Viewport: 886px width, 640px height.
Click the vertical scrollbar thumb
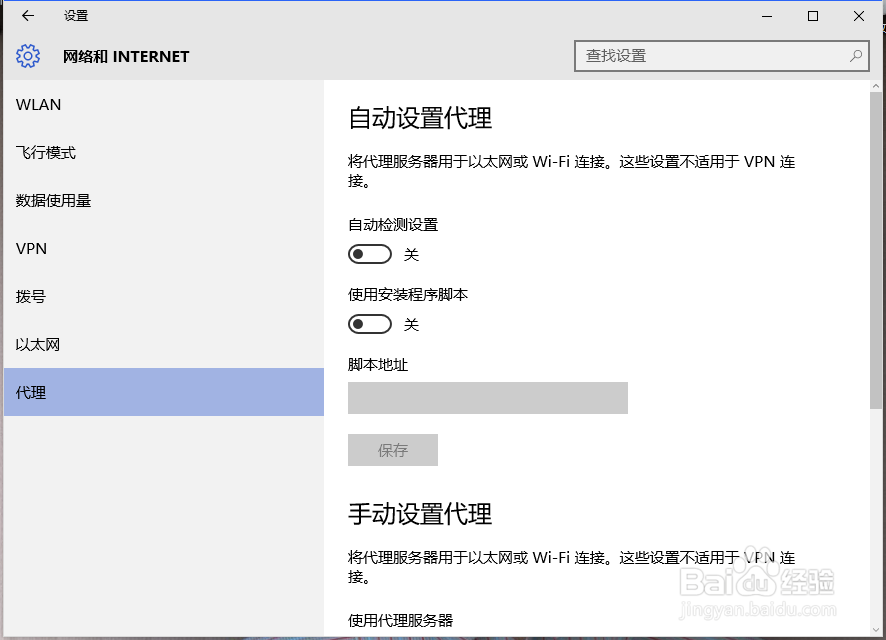pos(876,250)
